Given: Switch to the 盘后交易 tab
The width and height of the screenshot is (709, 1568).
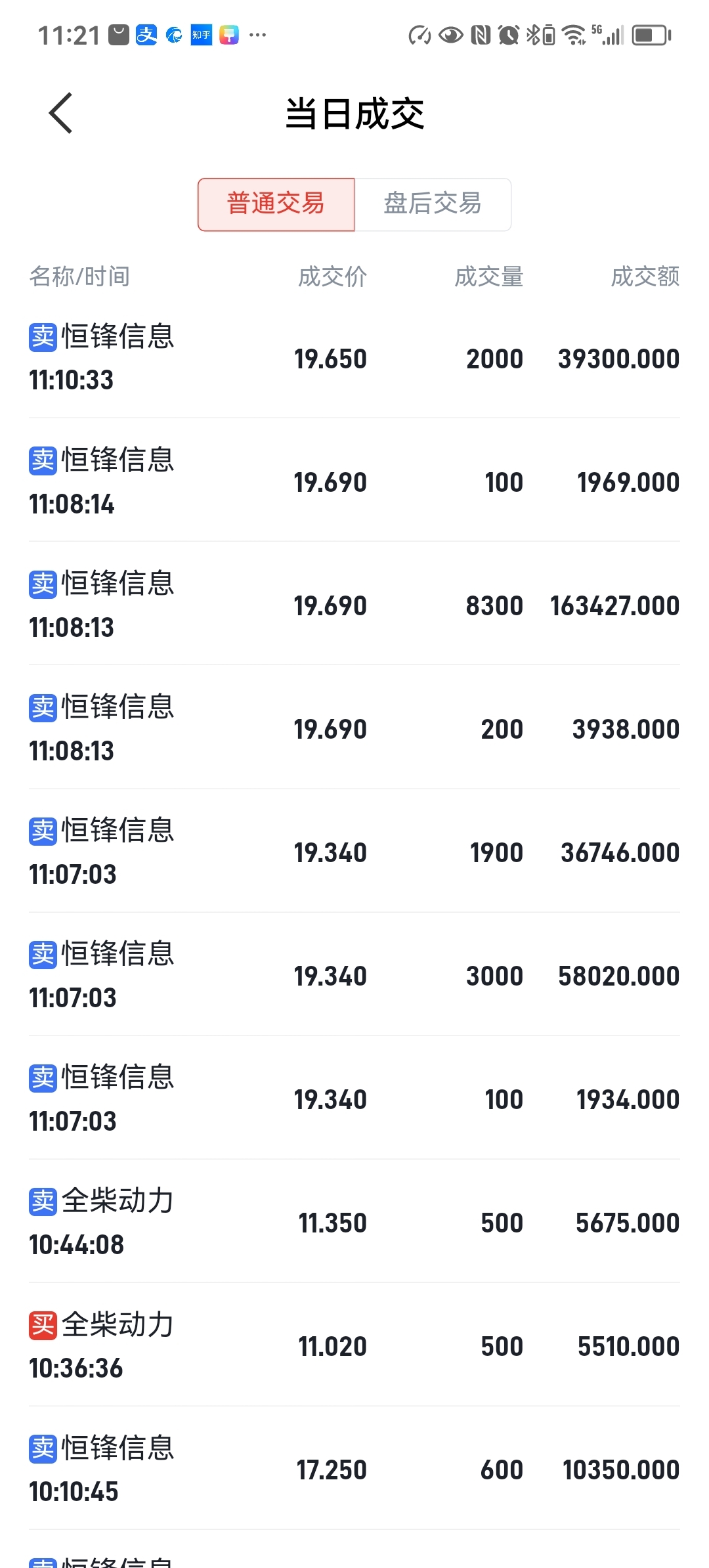Looking at the screenshot, I should pyautogui.click(x=432, y=204).
